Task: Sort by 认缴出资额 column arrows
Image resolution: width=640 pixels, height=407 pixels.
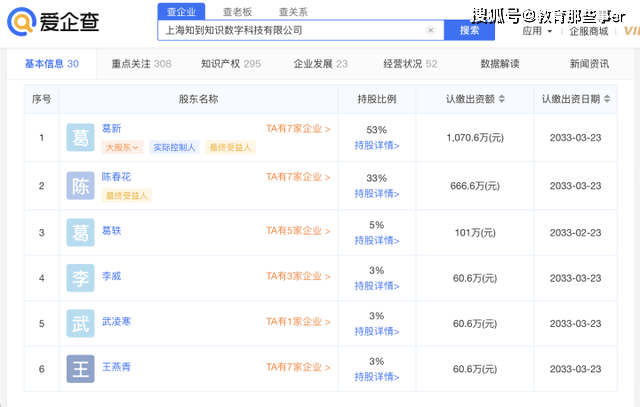Action: tap(501, 99)
